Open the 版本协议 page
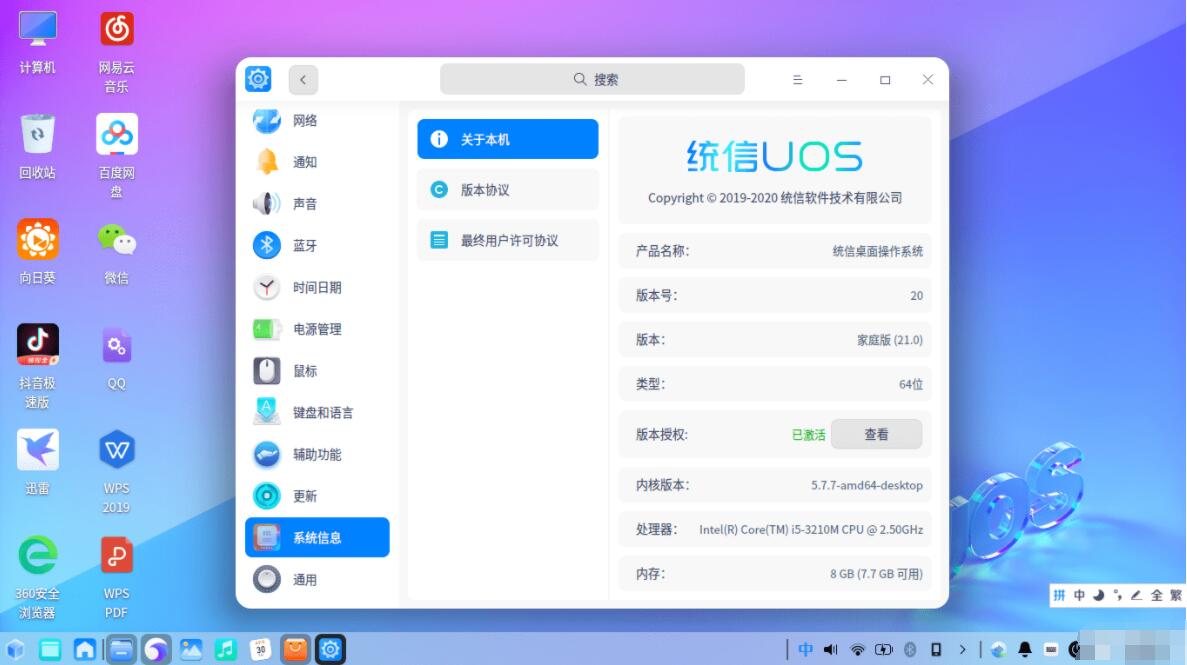Image resolution: width=1187 pixels, height=665 pixels. (508, 189)
